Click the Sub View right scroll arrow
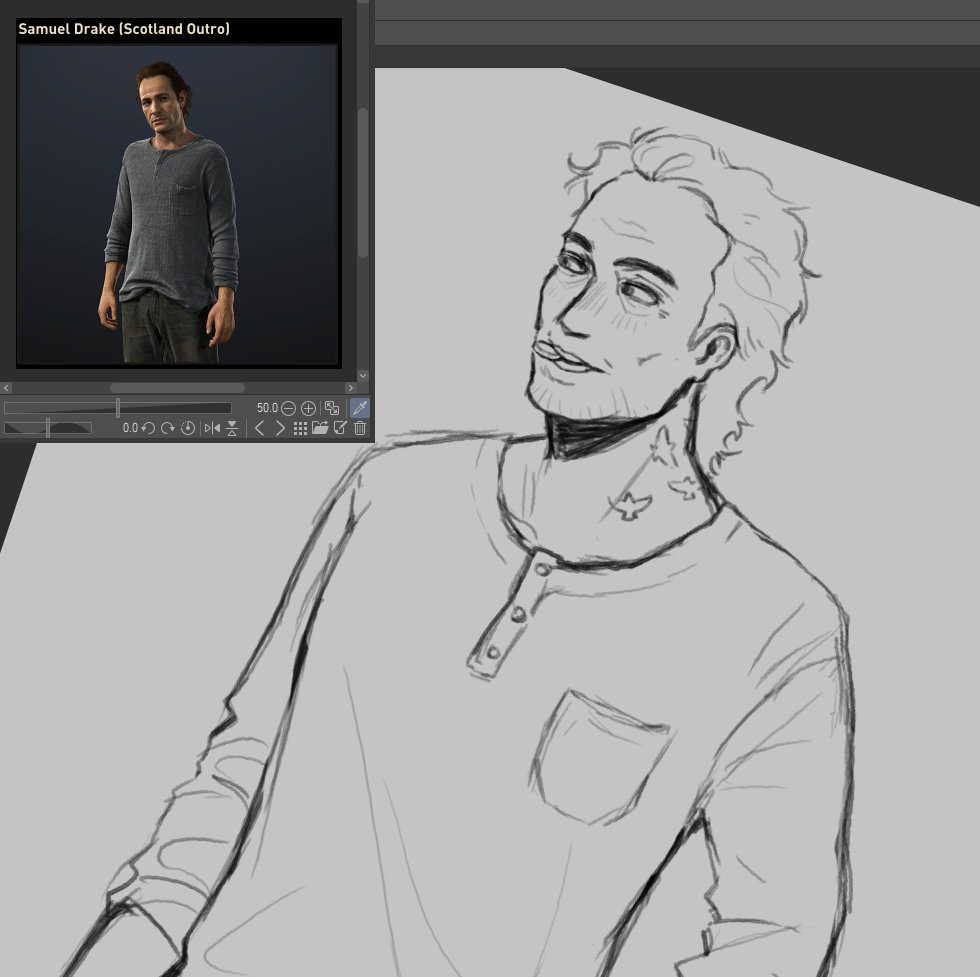Viewport: 980px width, 977px height. point(351,388)
